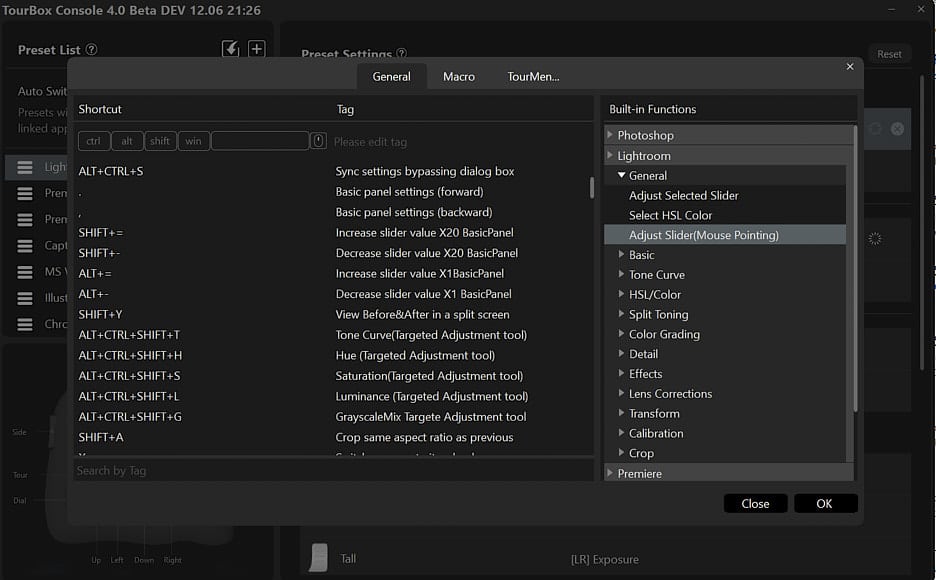Expand the Lens Corrections subgroup
The image size is (936, 580).
[x=621, y=393]
